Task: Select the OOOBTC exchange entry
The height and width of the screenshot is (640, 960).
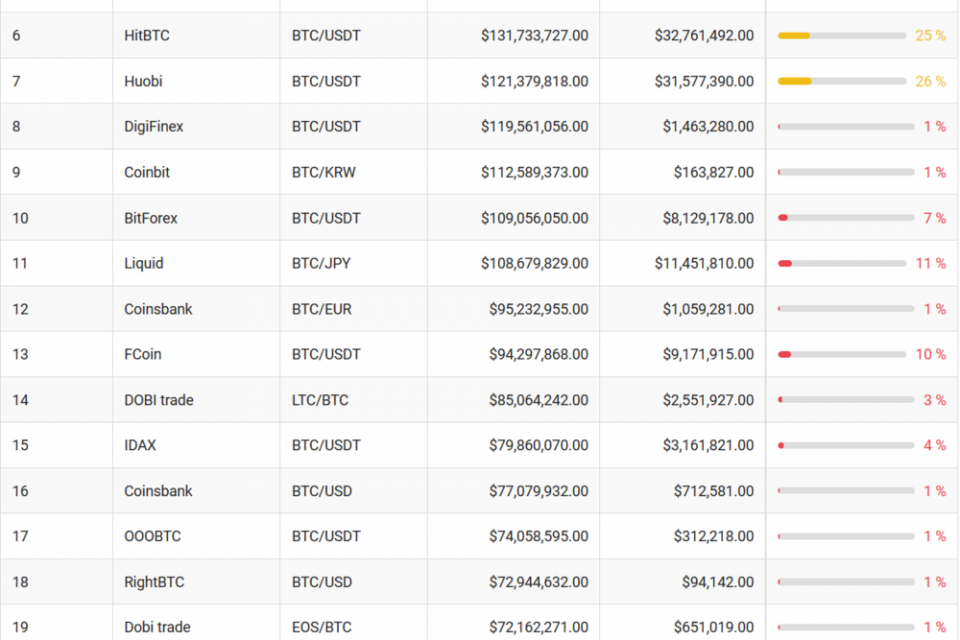Action: (x=152, y=536)
